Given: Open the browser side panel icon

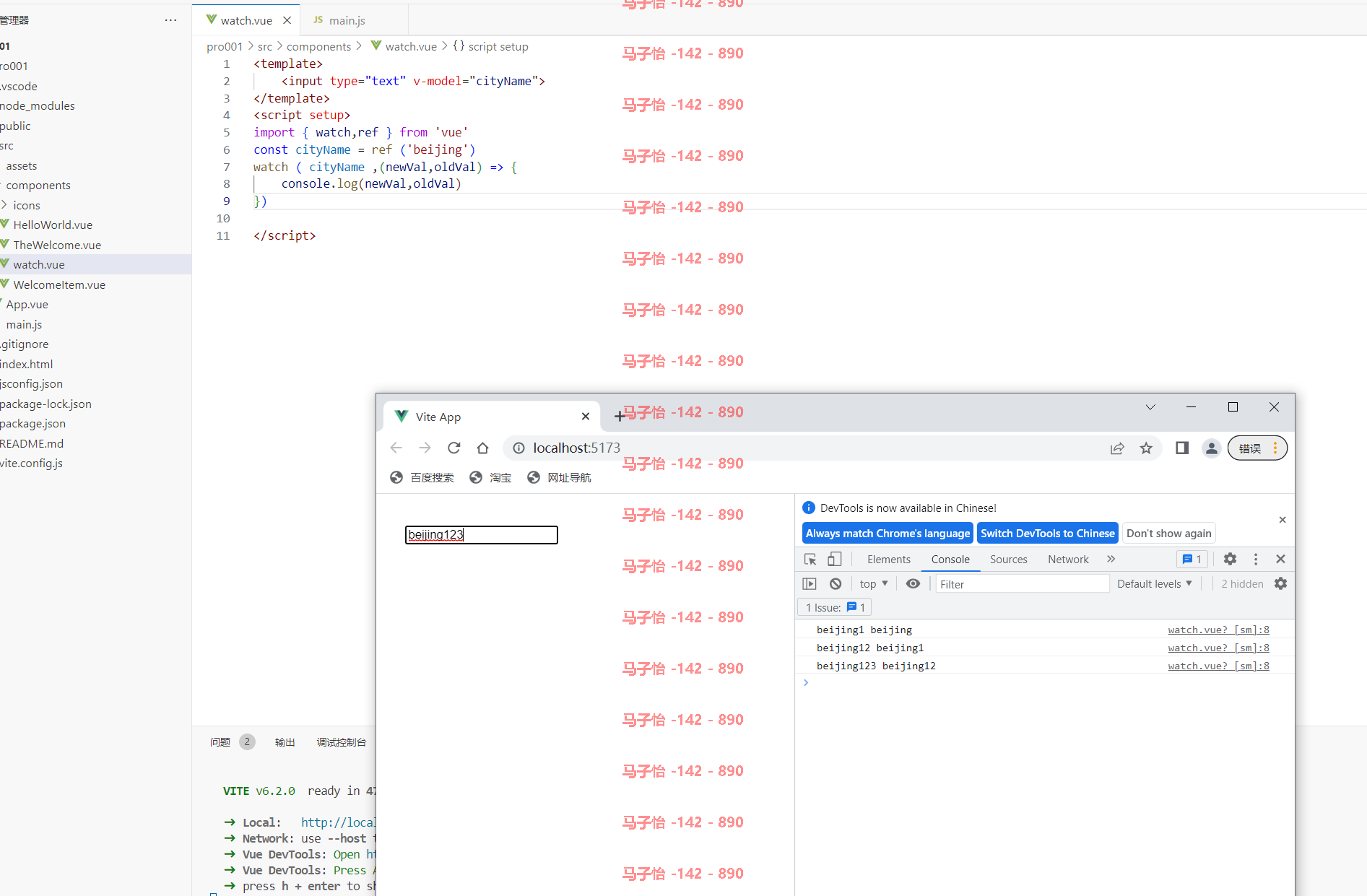Looking at the screenshot, I should pos(1182,448).
